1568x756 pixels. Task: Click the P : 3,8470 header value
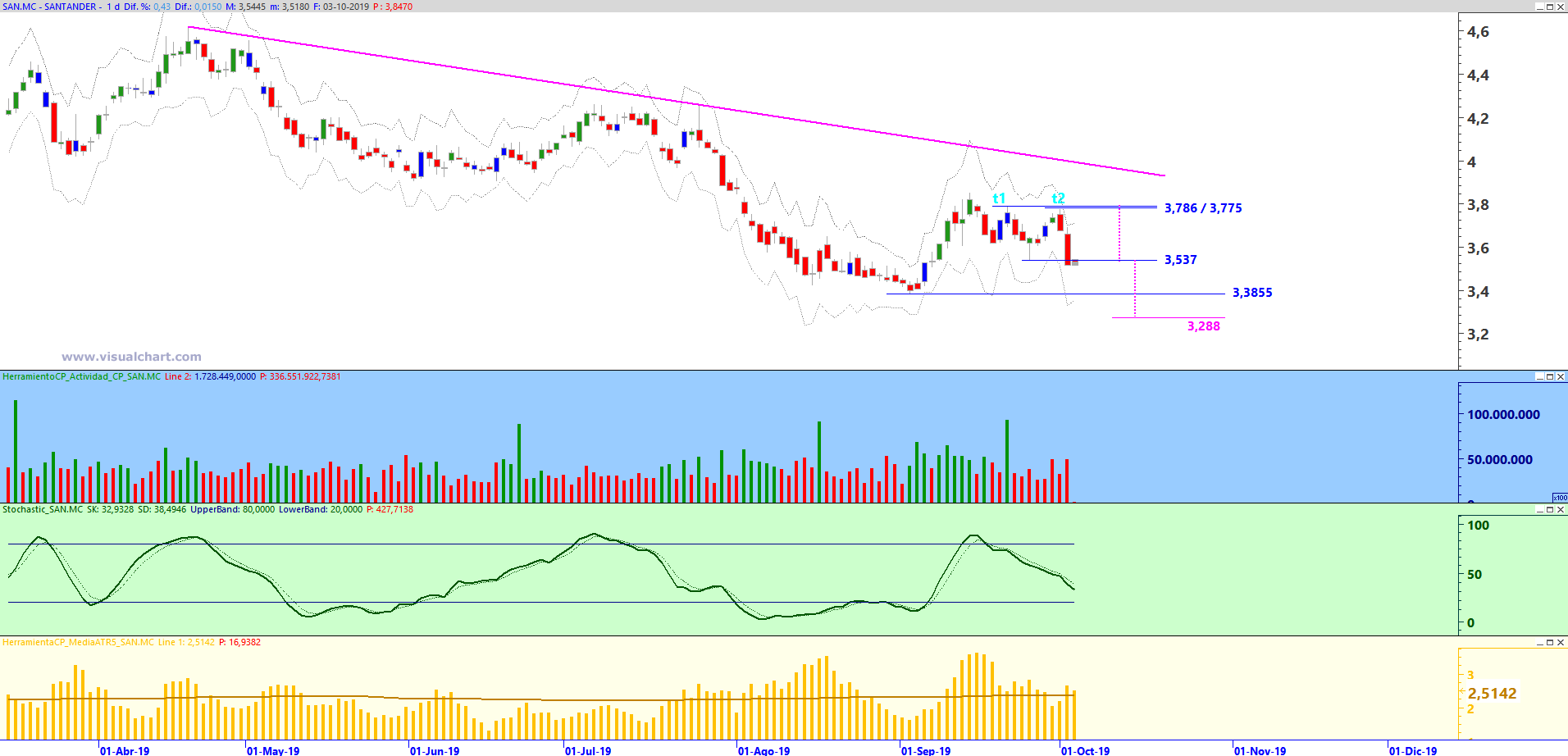tap(393, 7)
